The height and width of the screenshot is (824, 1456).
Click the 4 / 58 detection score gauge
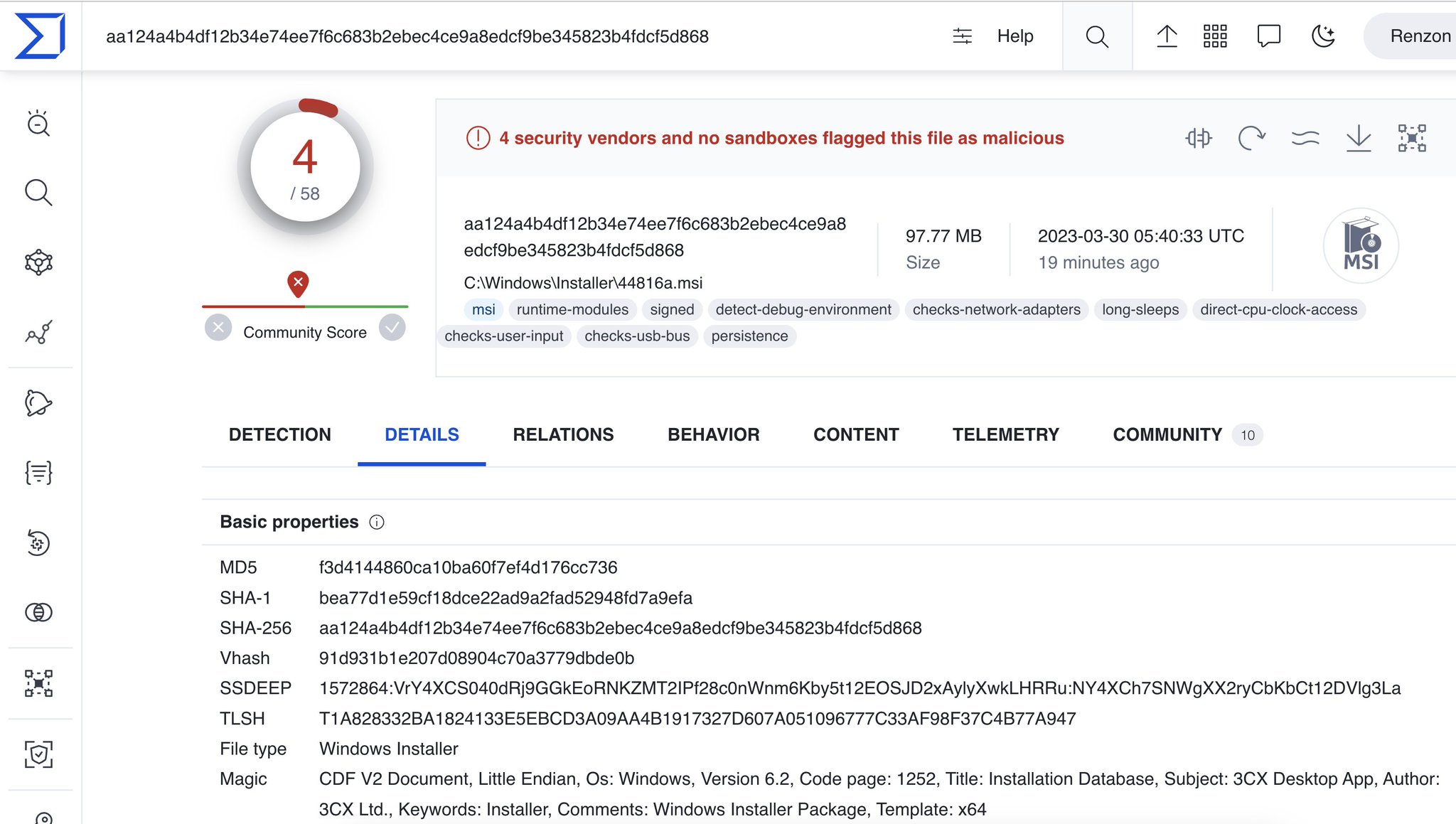click(305, 167)
